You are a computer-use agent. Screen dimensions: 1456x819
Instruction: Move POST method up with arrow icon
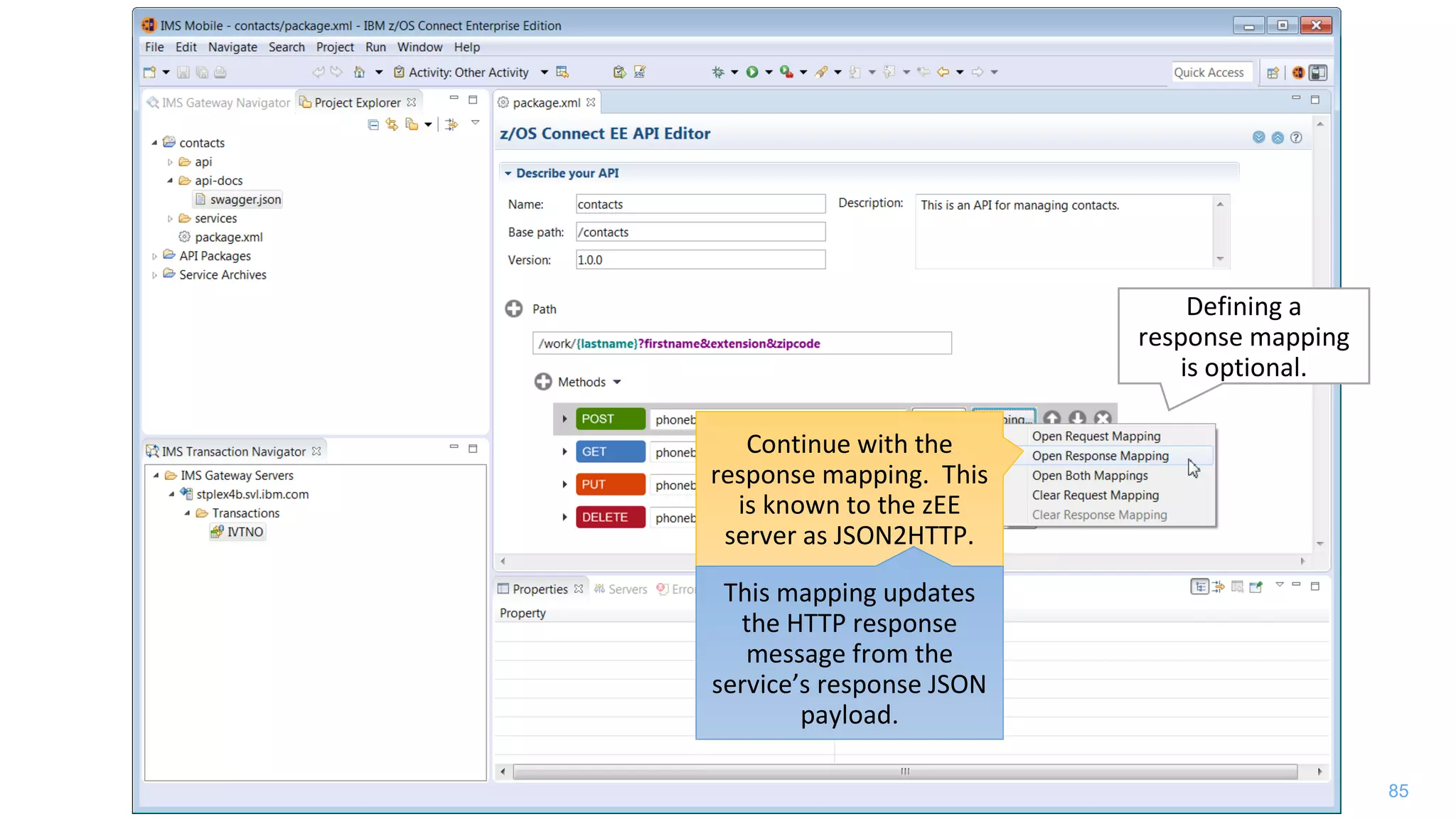[x=1052, y=418]
